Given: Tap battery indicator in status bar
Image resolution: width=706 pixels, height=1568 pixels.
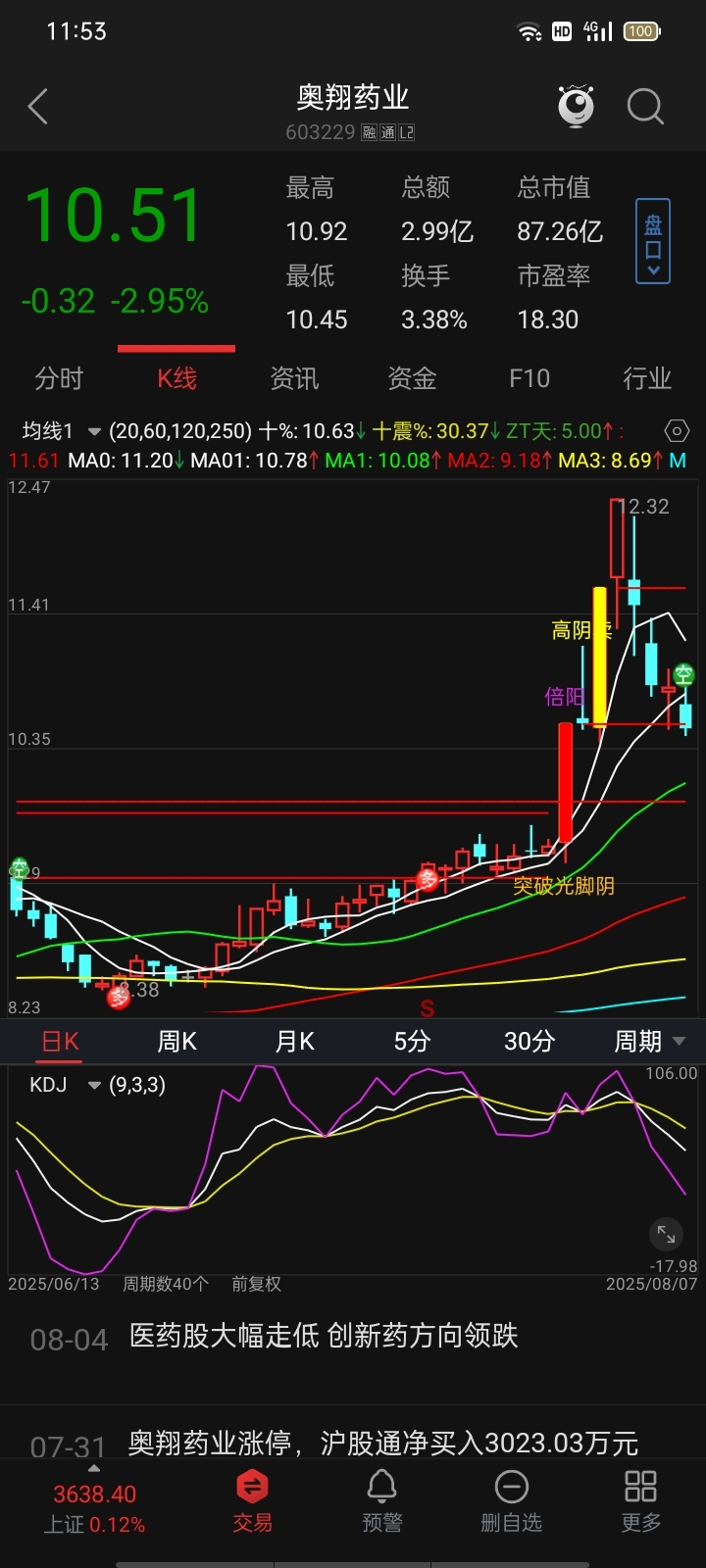Looking at the screenshot, I should tap(642, 31).
